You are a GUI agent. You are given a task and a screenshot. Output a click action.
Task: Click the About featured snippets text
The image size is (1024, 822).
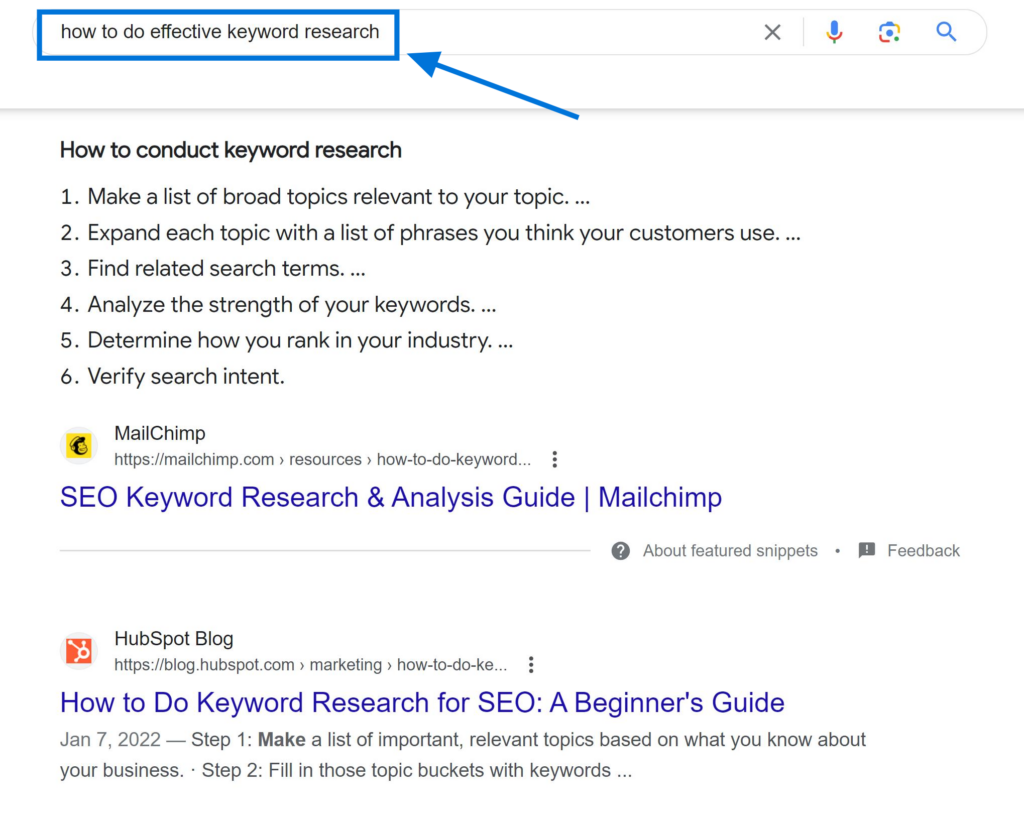tap(729, 550)
